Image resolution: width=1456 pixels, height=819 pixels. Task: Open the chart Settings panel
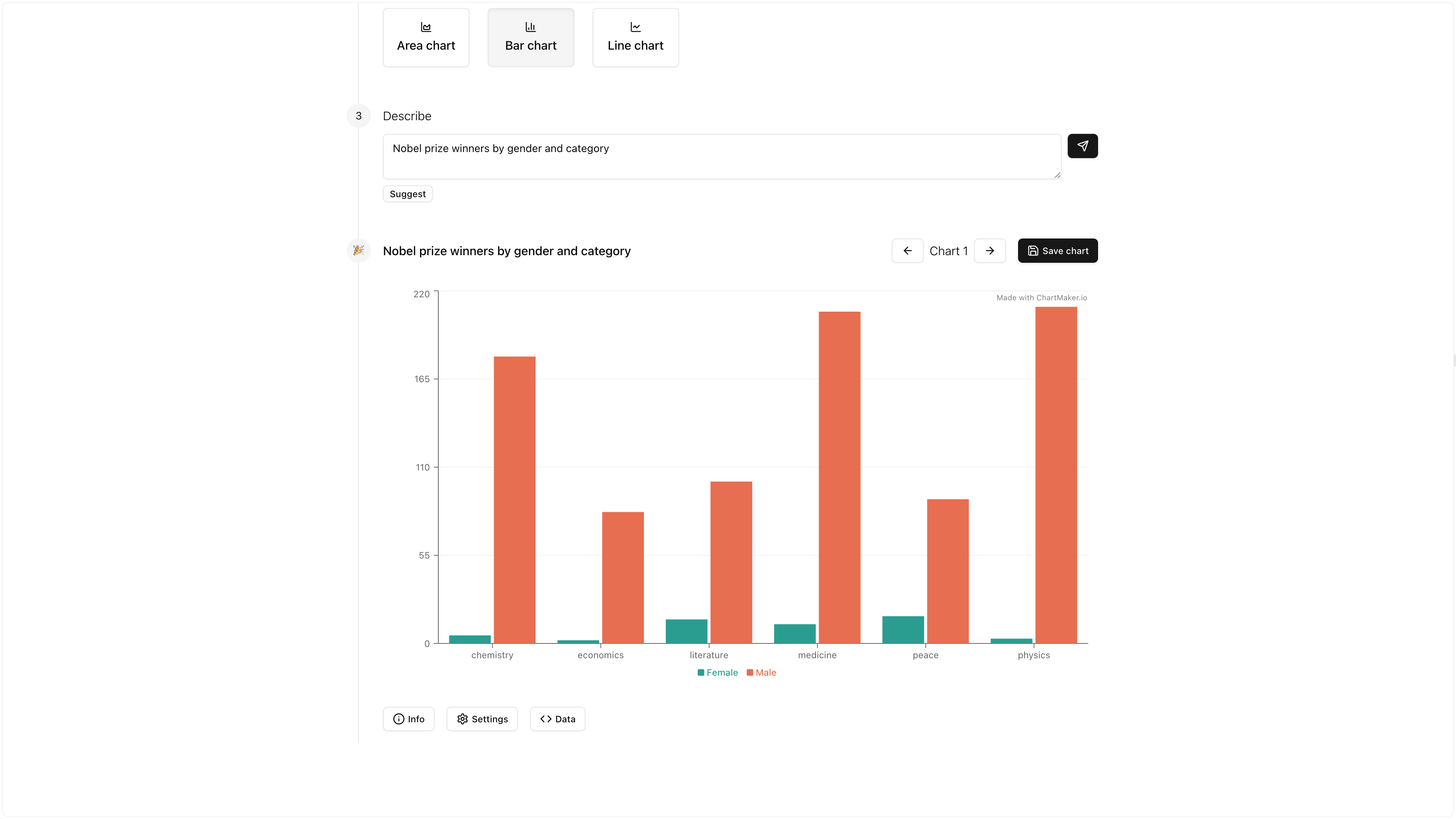click(x=482, y=719)
